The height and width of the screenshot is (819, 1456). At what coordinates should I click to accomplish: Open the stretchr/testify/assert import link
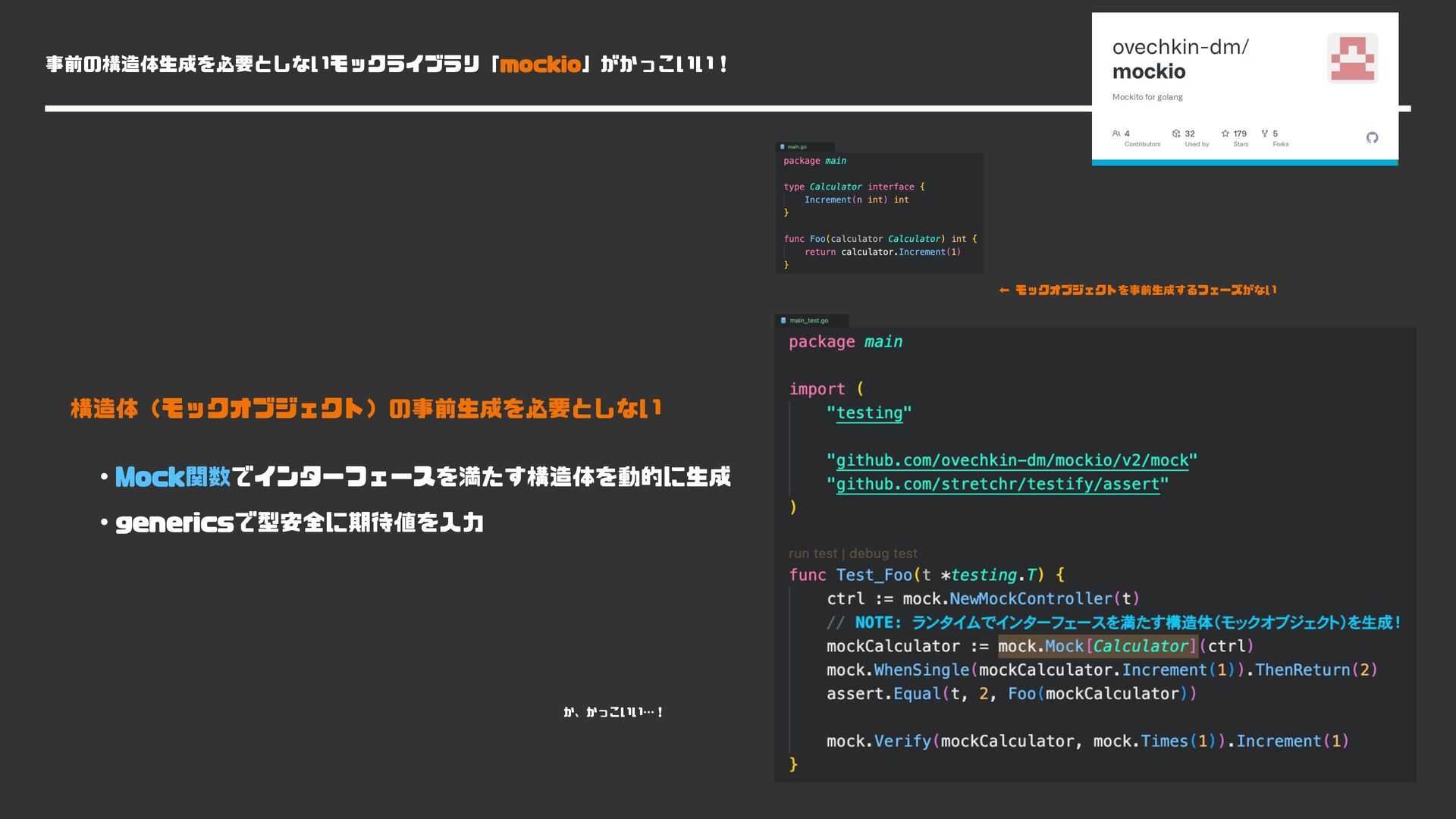tap(997, 485)
